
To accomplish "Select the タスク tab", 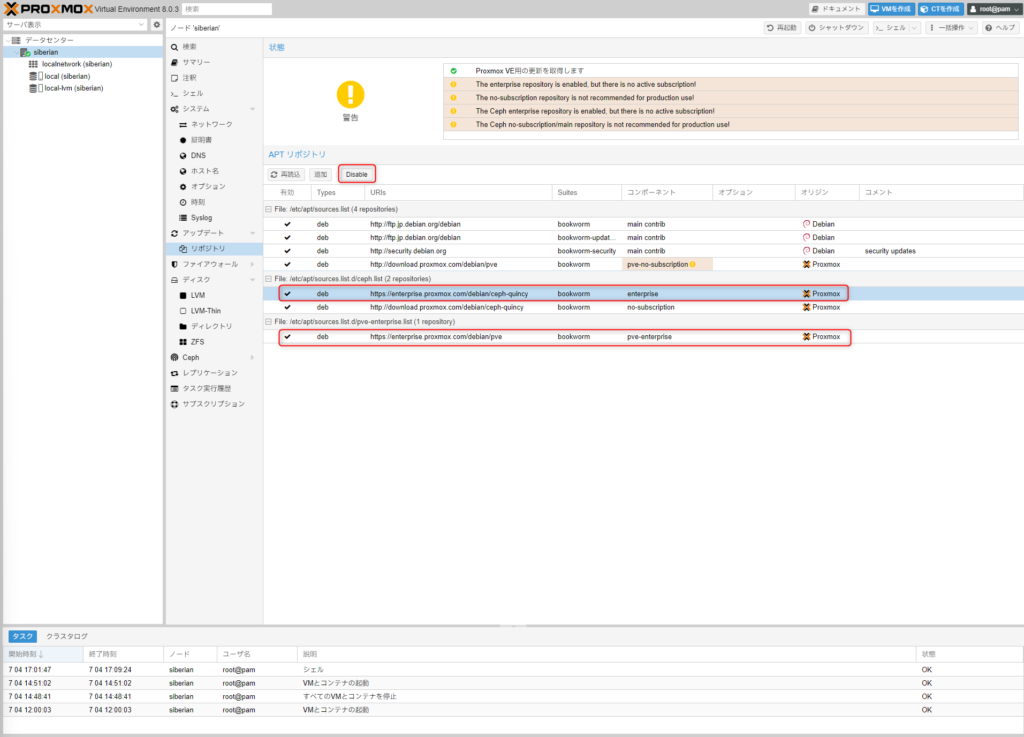I will pyautogui.click(x=22, y=636).
